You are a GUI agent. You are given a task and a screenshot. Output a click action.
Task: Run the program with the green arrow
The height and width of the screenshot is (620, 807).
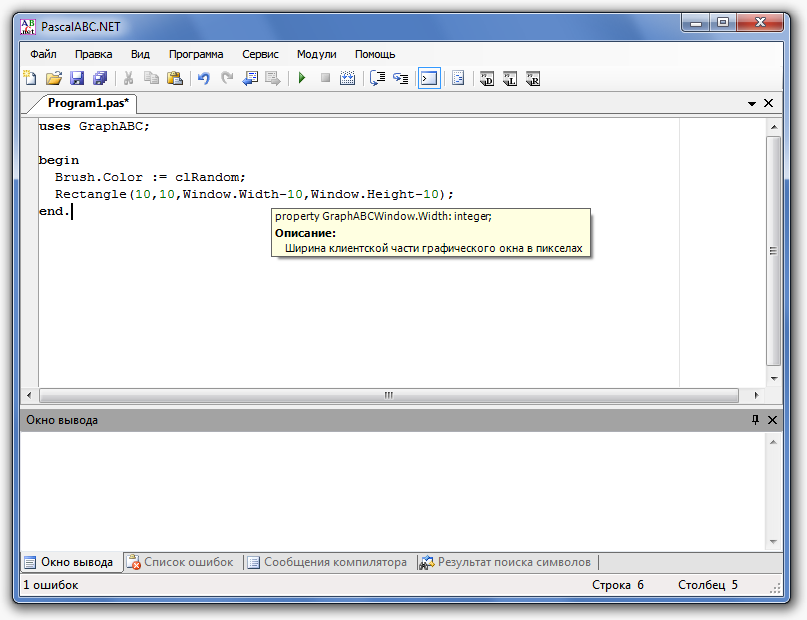[x=302, y=78]
